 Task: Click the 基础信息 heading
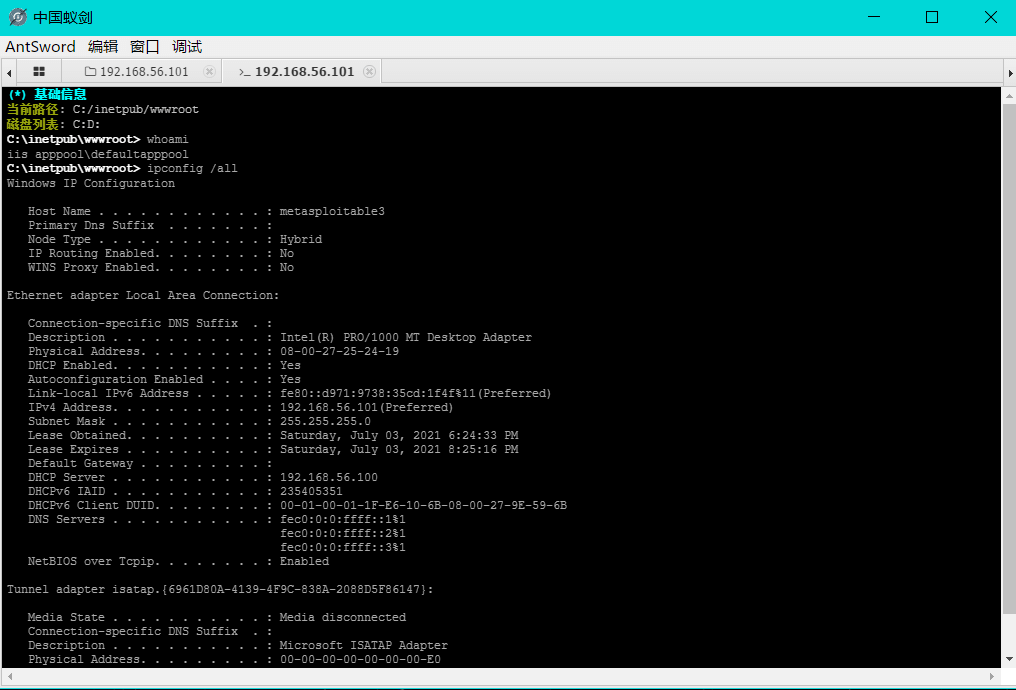pos(60,94)
